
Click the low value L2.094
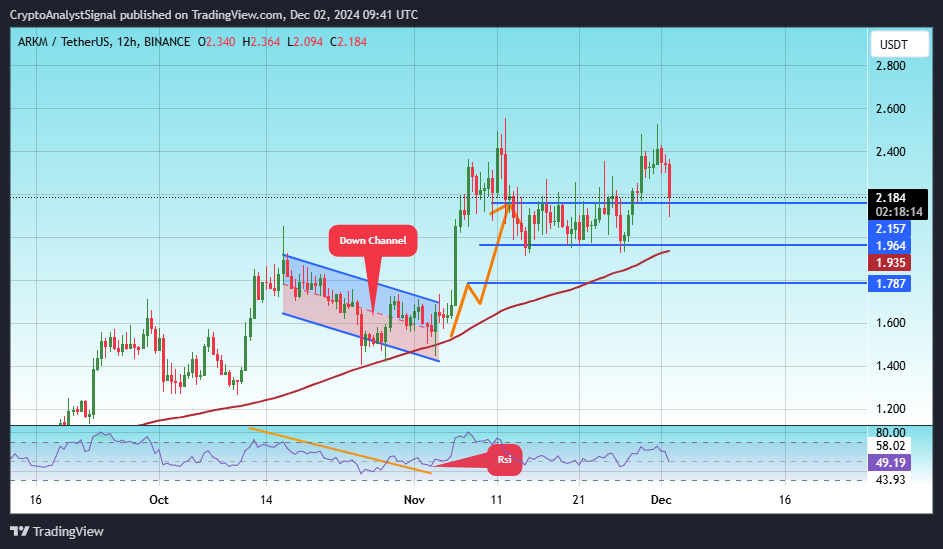305,42
